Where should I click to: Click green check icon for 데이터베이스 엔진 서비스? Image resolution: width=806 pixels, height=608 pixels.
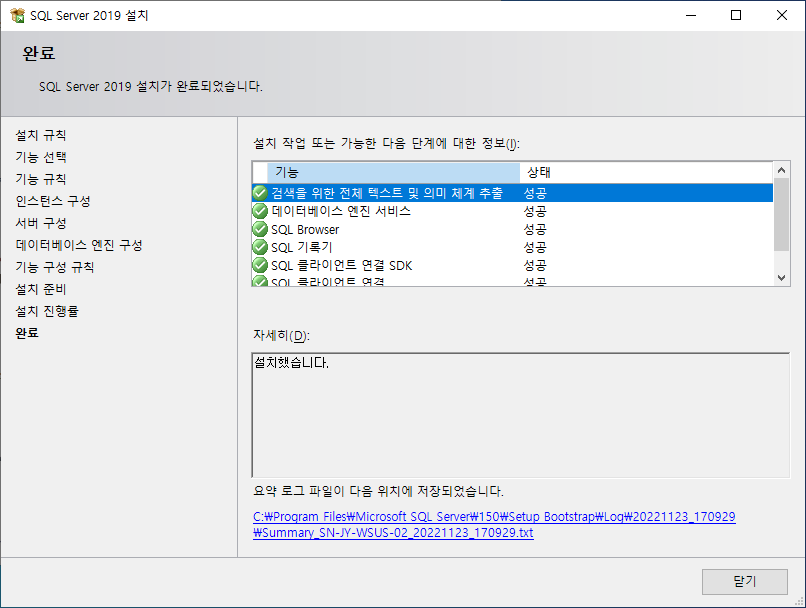click(x=260, y=211)
